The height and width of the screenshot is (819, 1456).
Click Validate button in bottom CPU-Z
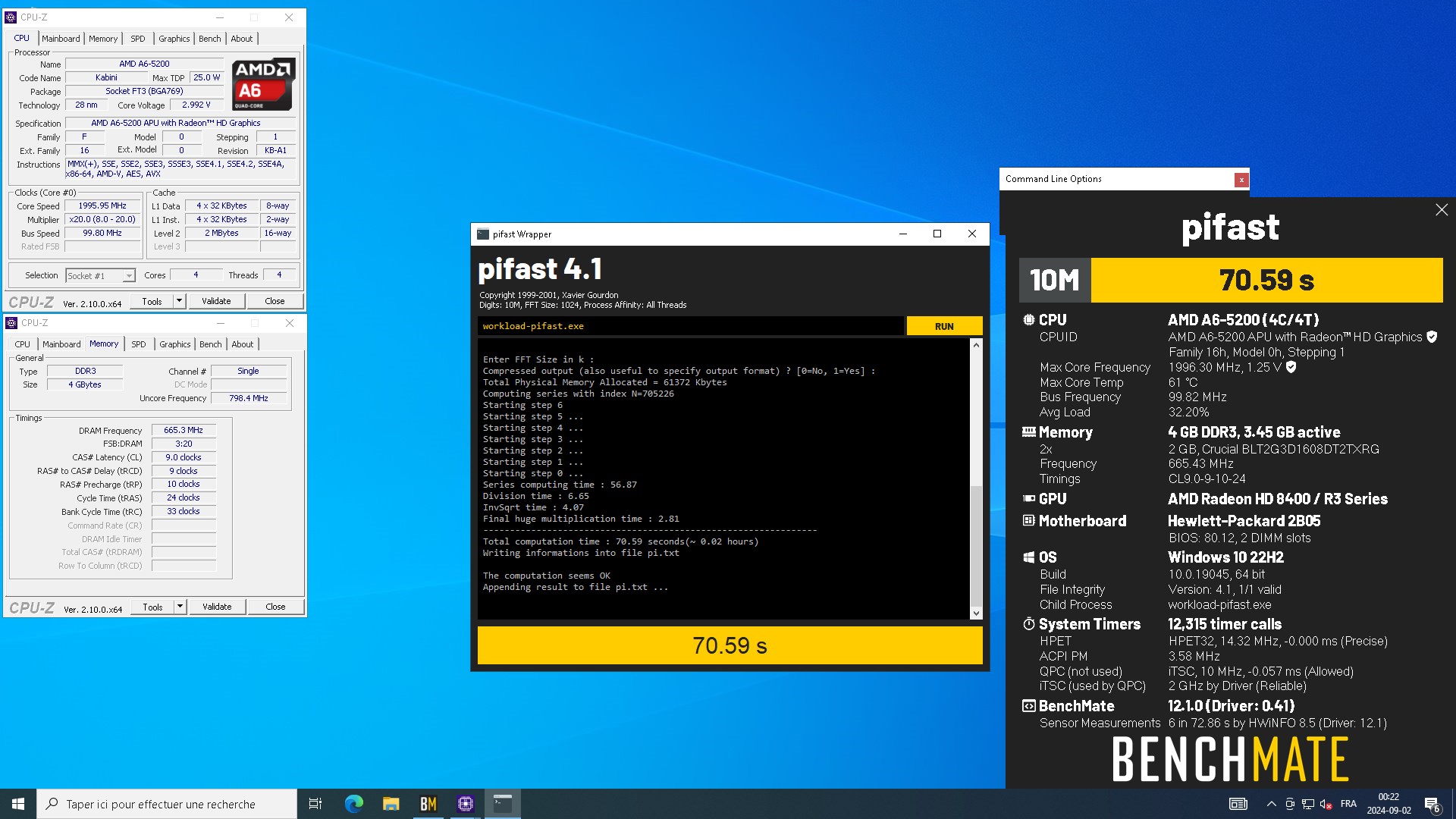point(217,607)
